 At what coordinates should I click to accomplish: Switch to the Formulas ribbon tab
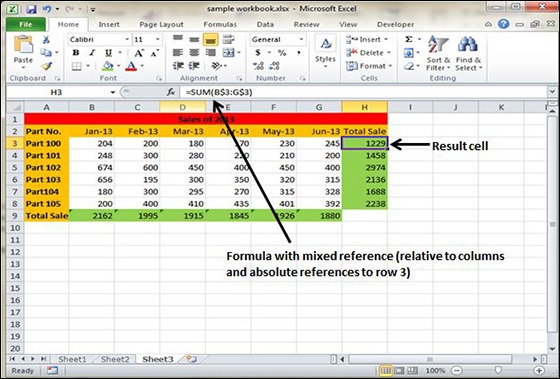(220, 24)
